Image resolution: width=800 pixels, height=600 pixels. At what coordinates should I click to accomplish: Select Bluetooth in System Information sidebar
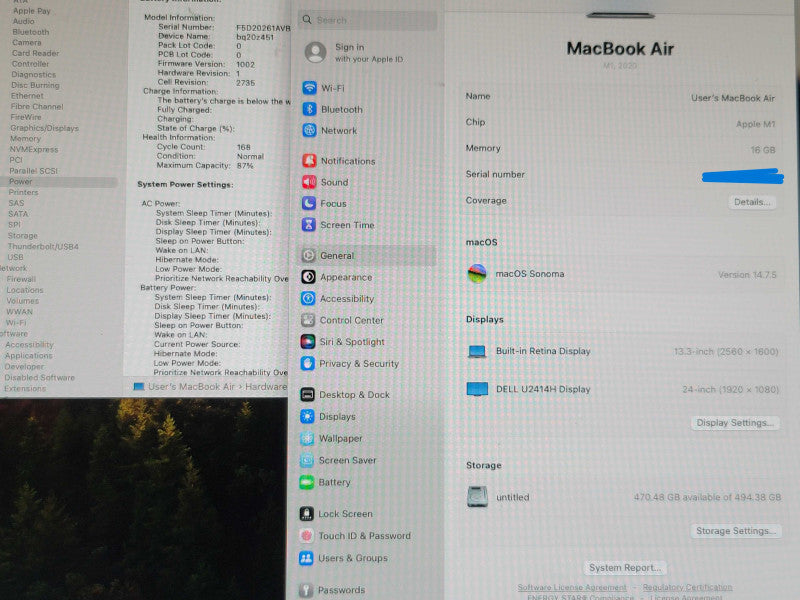click(31, 32)
